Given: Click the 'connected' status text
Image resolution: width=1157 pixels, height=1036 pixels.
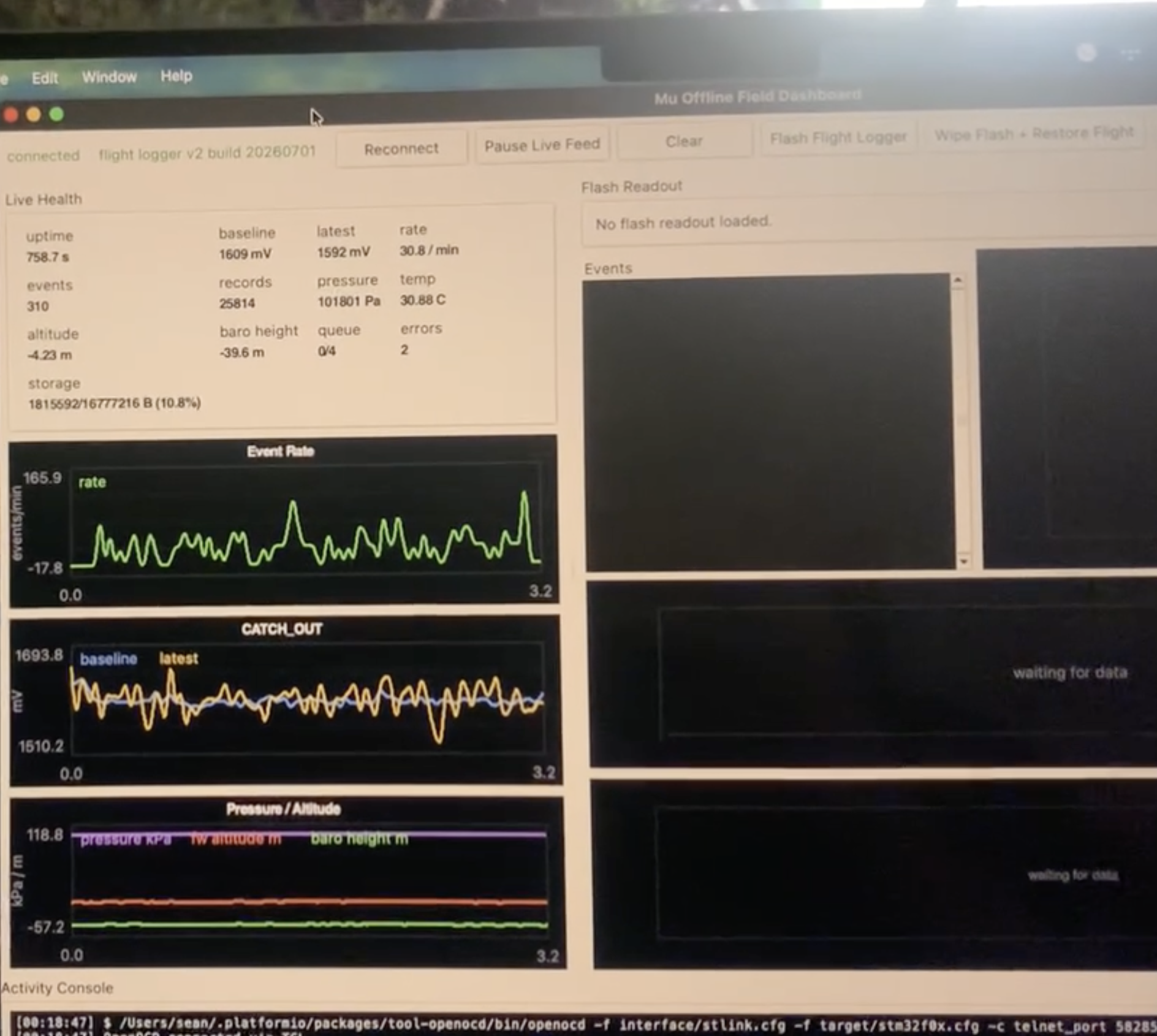Looking at the screenshot, I should click(x=44, y=156).
